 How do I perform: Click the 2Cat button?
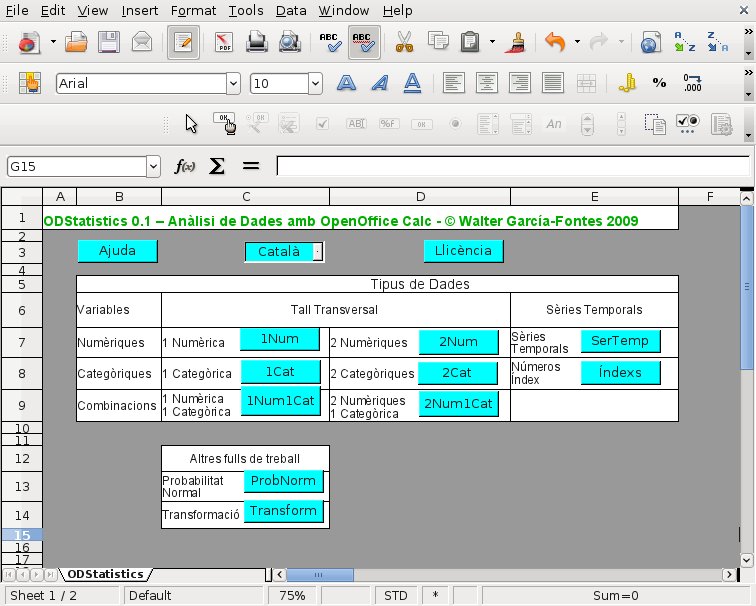pyautogui.click(x=457, y=373)
